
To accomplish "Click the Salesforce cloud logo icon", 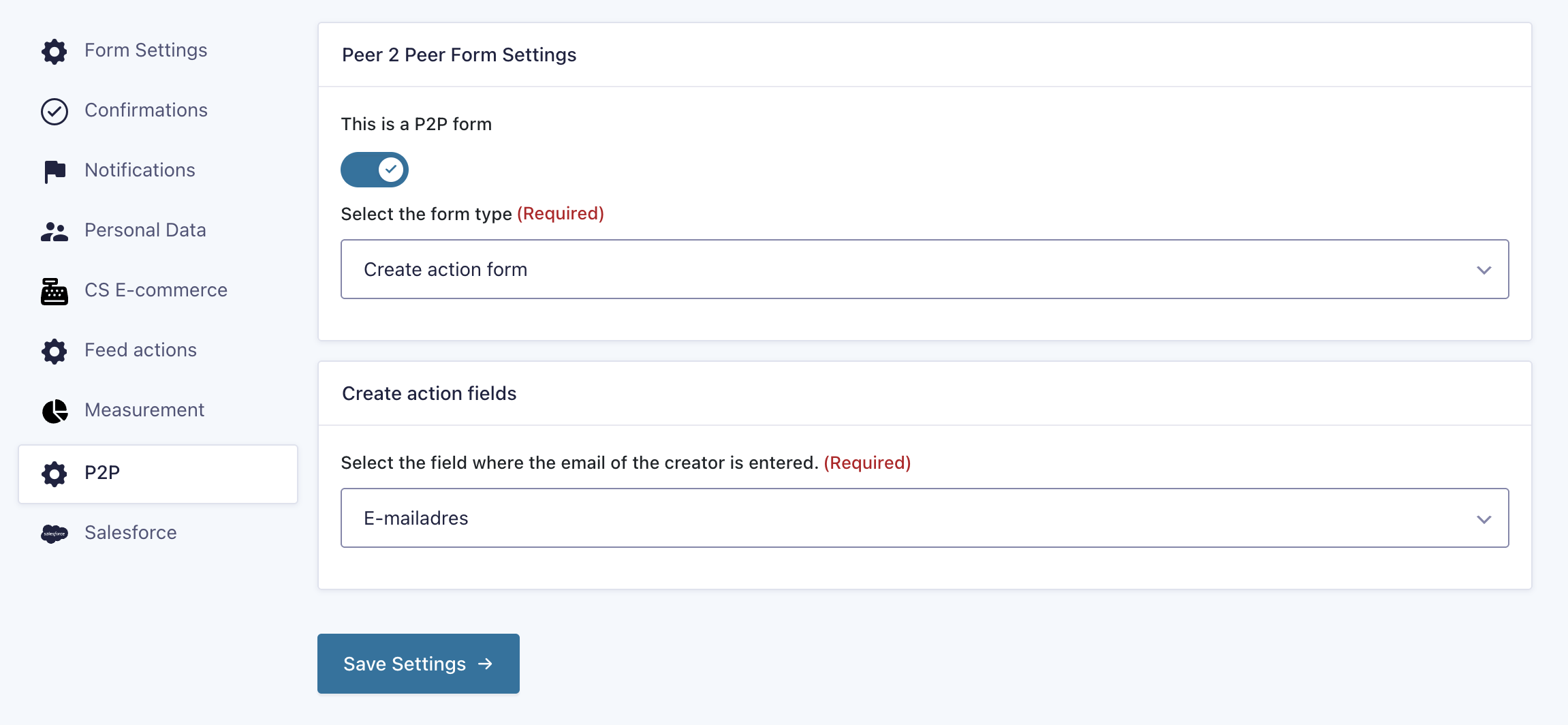I will 54,534.
